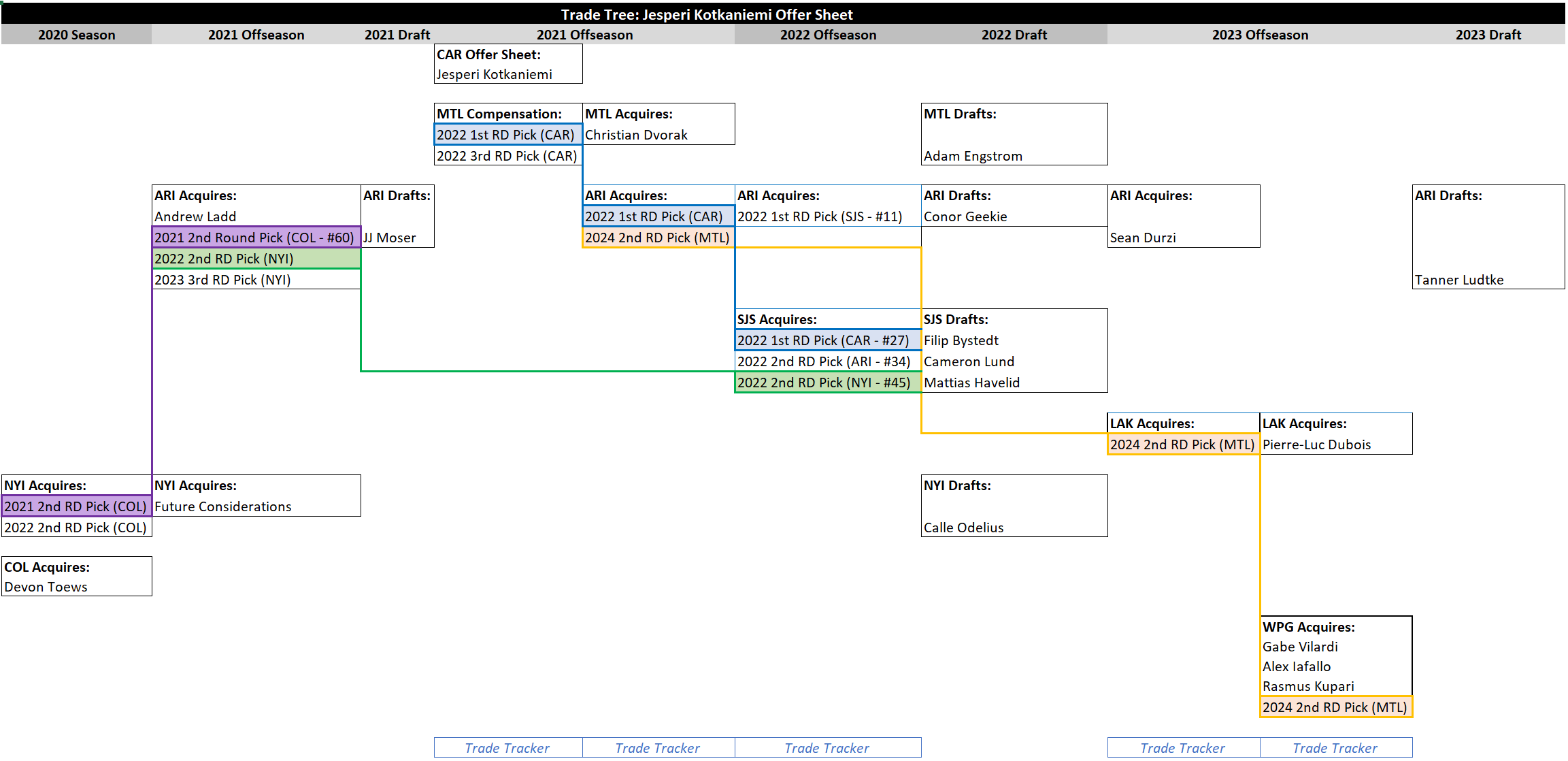Click the 'Future Considerations' cell
Image resolution: width=1568 pixels, height=761 pixels.
[256, 506]
